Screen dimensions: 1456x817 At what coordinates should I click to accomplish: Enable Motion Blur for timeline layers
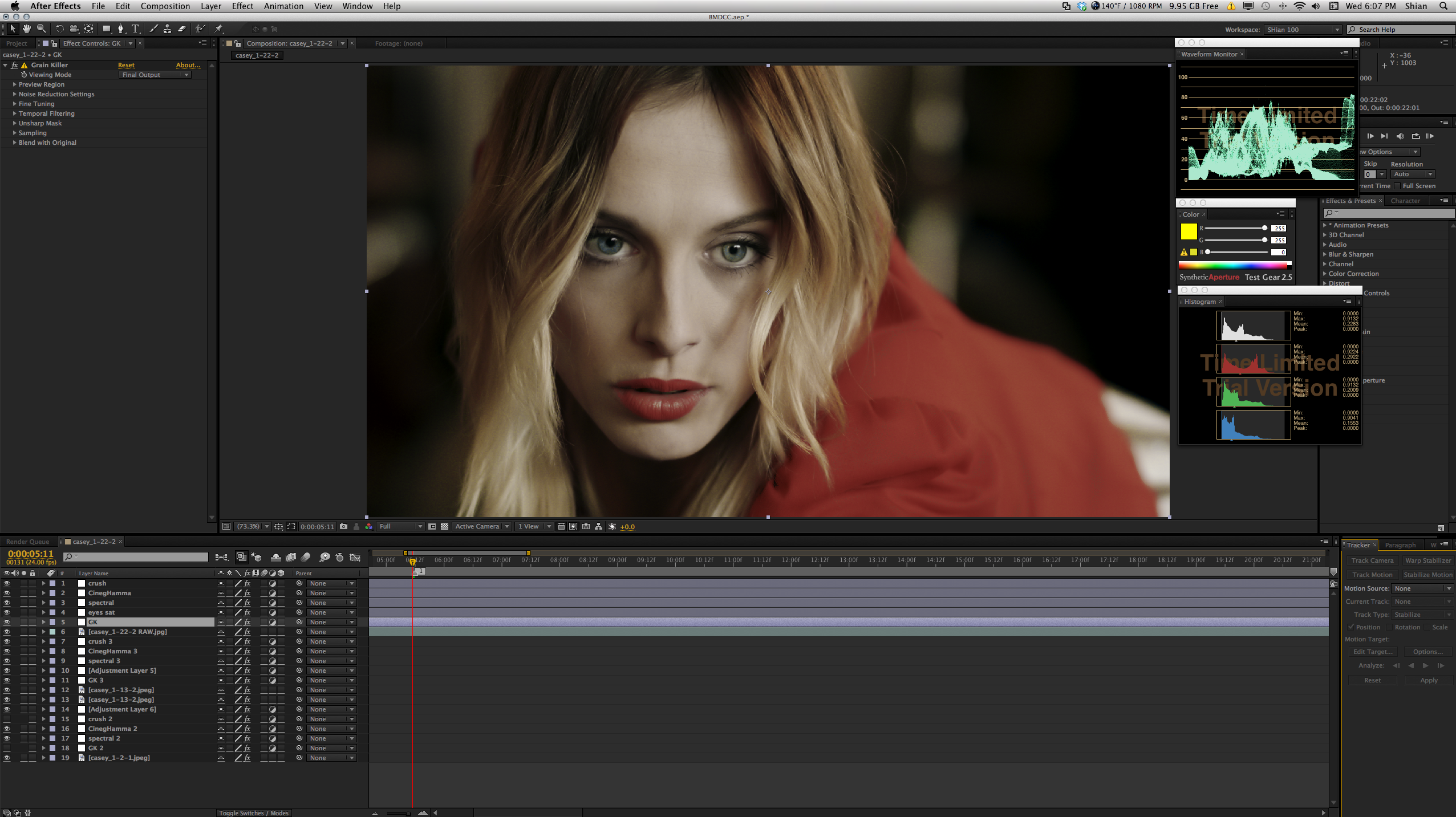(x=306, y=557)
